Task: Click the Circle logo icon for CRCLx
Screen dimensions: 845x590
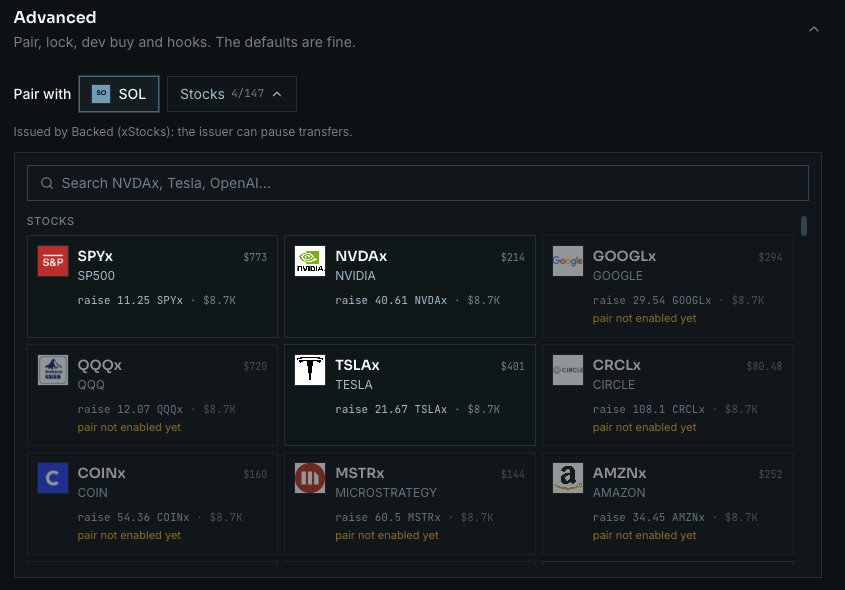Action: point(568,370)
